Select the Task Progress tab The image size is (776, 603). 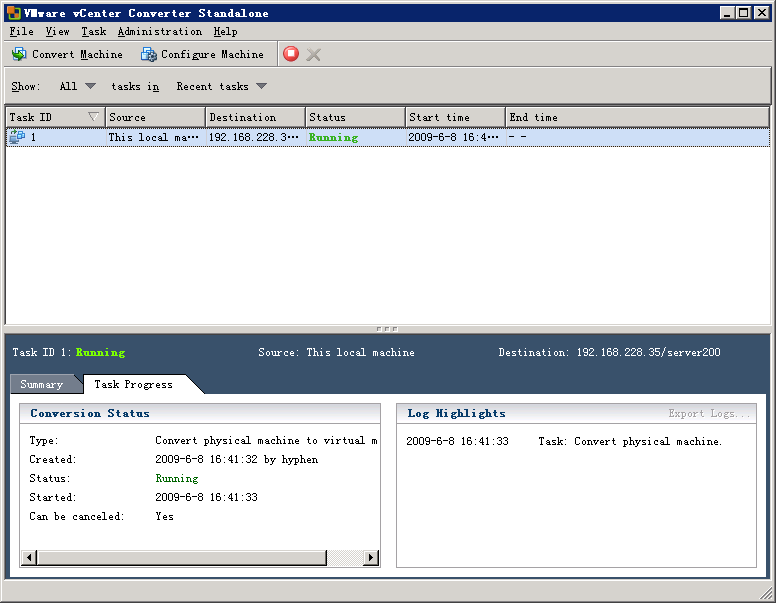tap(133, 384)
